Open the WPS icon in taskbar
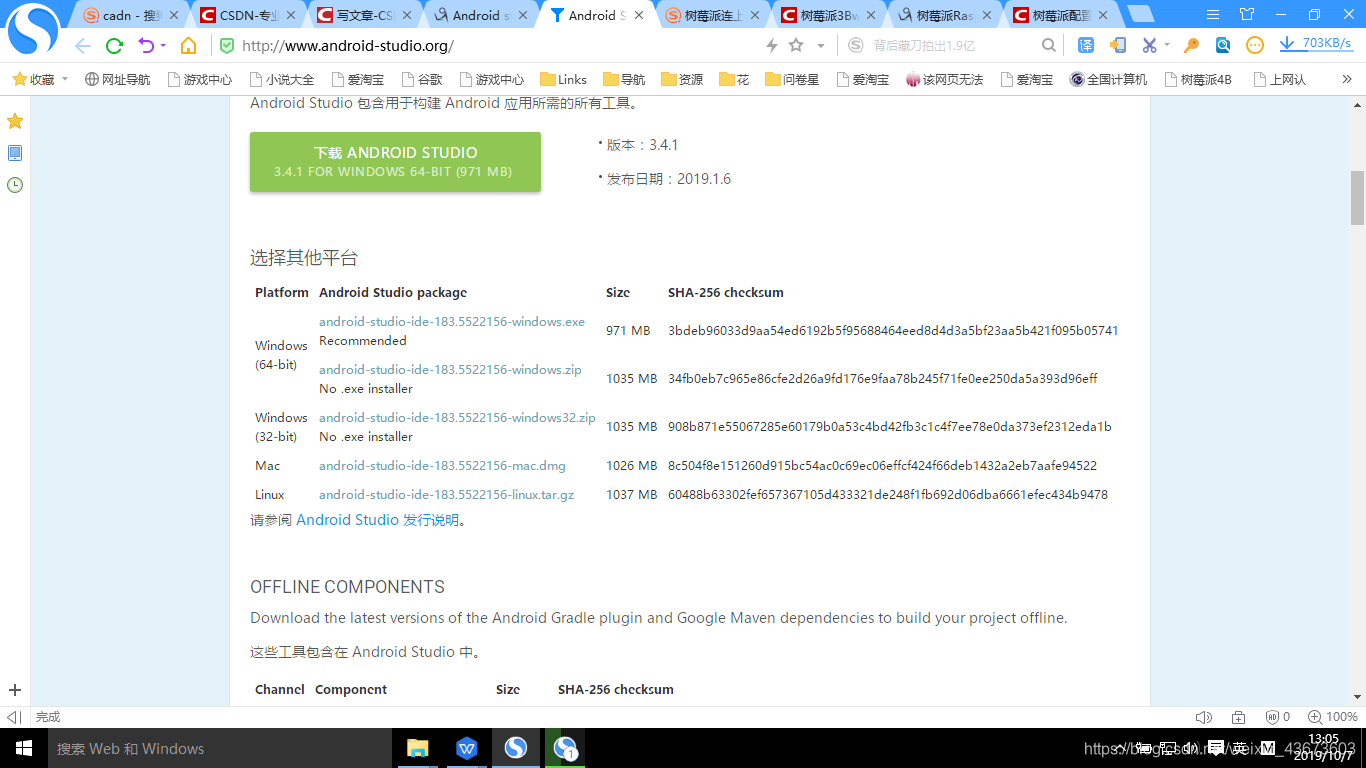This screenshot has height=768, width=1366. point(467,748)
